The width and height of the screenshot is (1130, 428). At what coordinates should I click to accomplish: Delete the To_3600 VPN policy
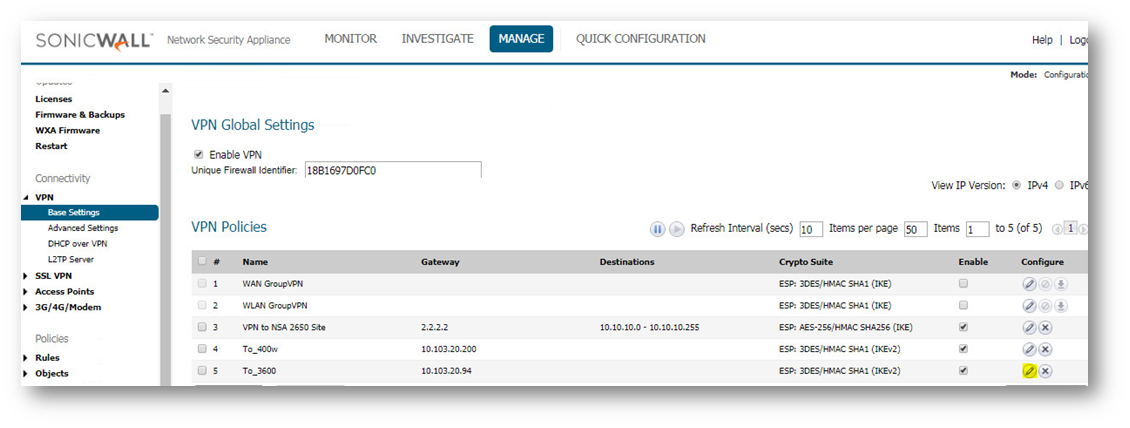1045,371
